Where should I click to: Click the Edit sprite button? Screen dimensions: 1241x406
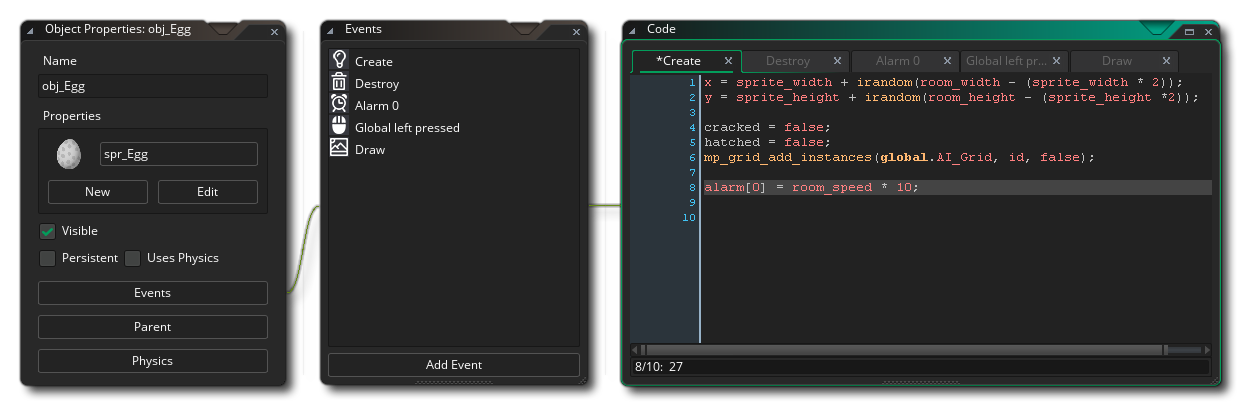click(207, 192)
